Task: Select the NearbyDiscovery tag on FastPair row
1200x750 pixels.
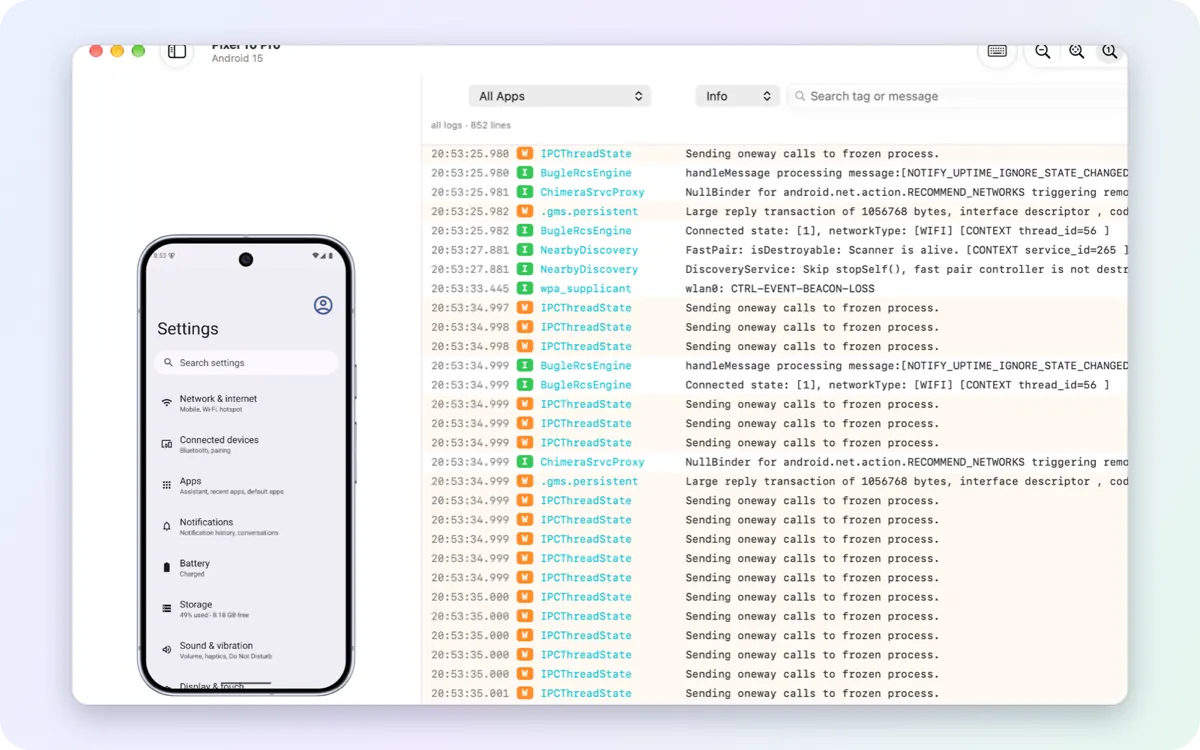Action: 589,250
